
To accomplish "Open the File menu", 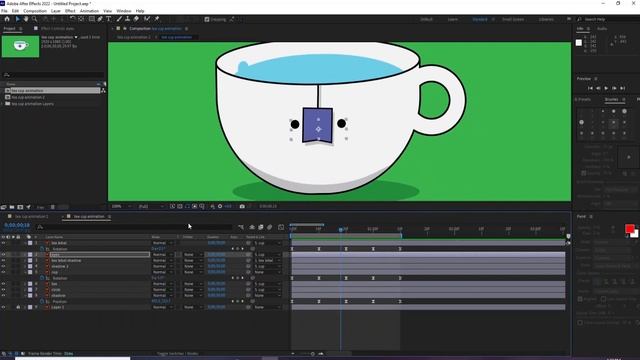I will (x=4, y=11).
